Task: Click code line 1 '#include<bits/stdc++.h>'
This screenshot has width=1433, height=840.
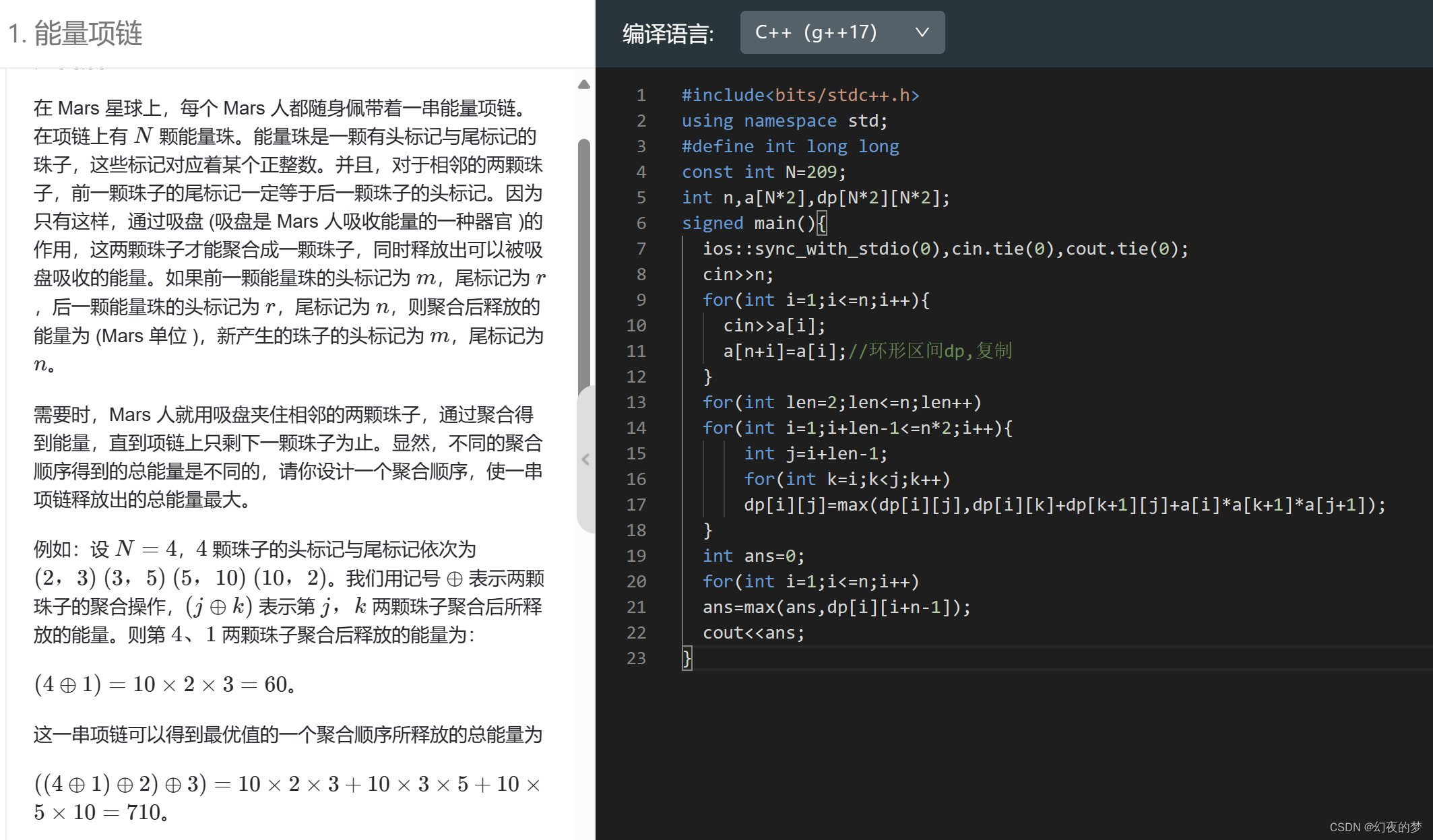Action: click(800, 95)
